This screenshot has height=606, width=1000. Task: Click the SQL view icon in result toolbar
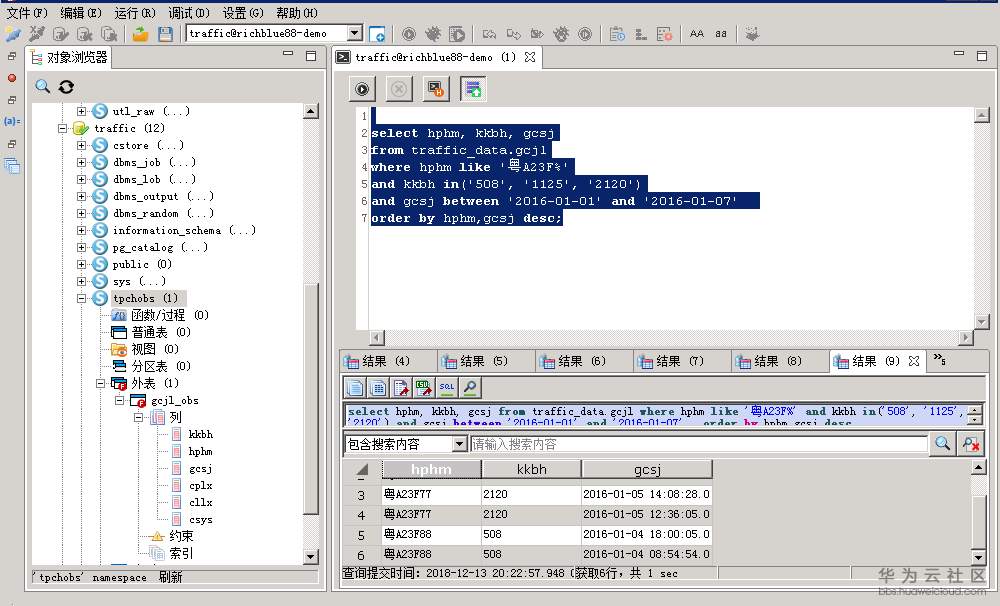click(x=447, y=387)
